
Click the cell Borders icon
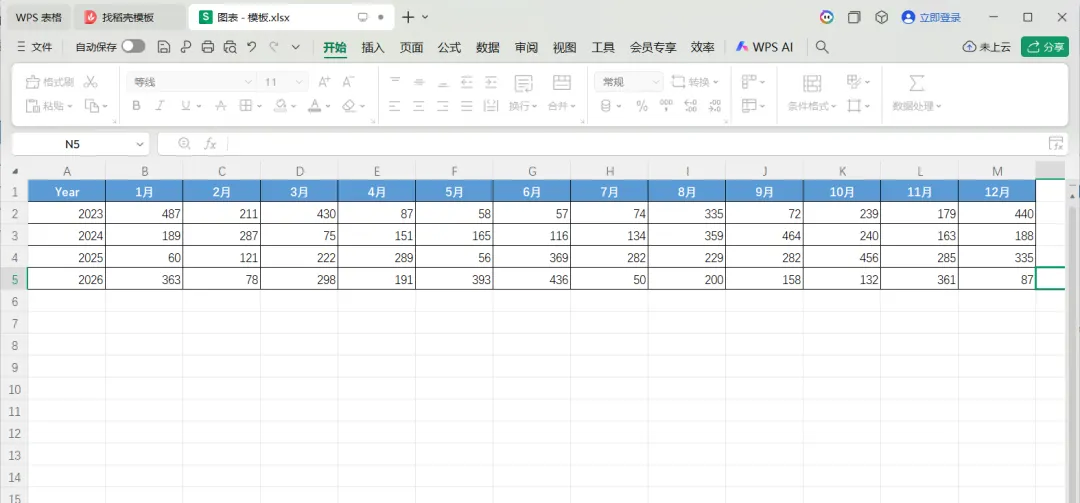245,106
